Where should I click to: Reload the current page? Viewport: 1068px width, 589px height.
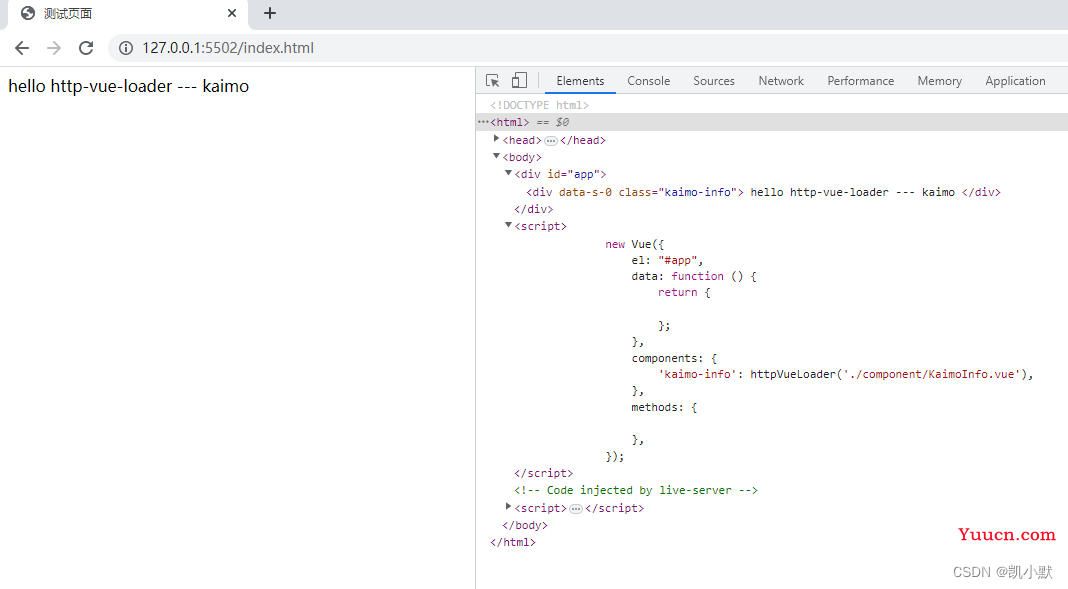[x=86, y=48]
